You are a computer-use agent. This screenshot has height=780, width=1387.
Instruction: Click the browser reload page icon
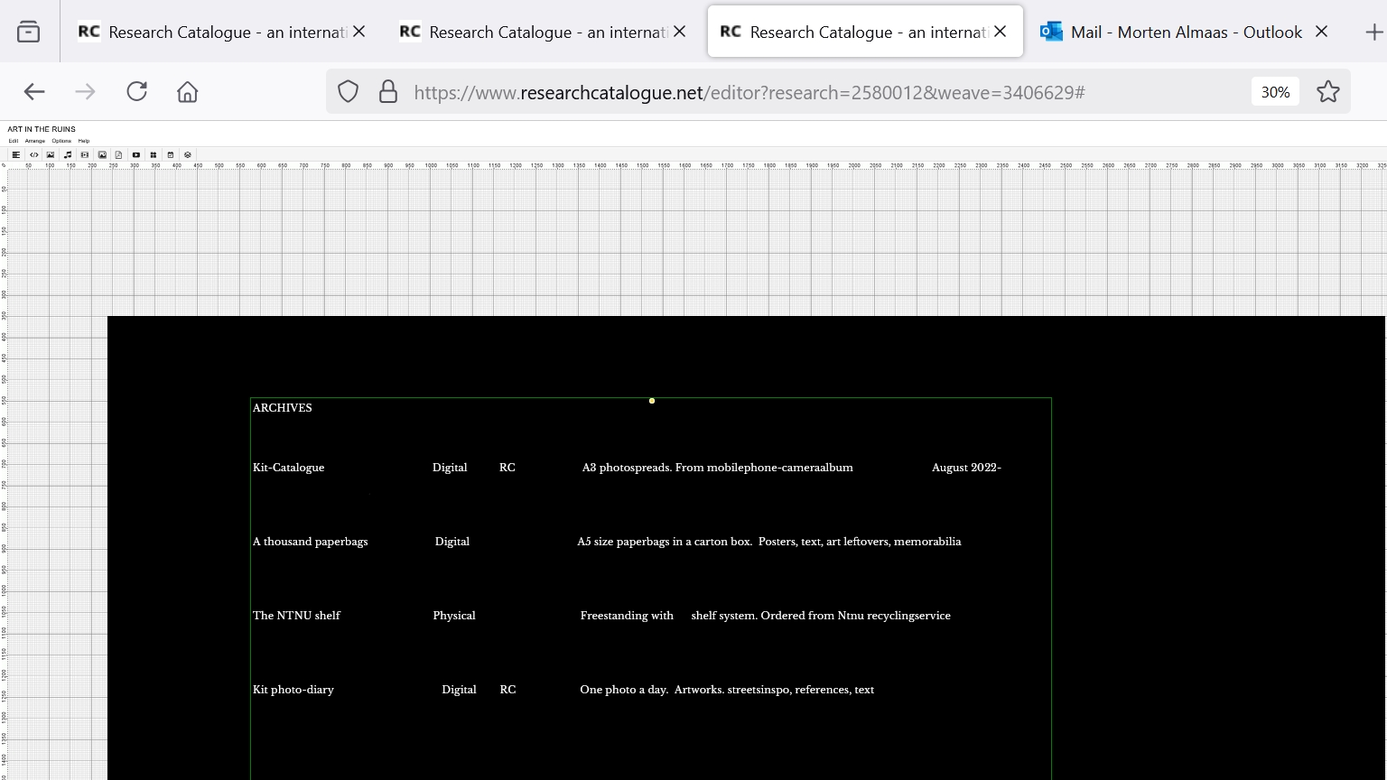click(x=137, y=92)
